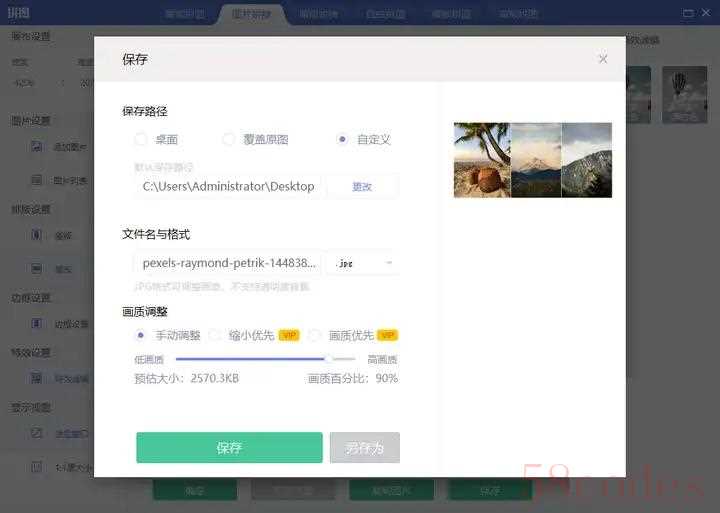Screen dimensions: 720x513
Task: Click 竖排 layout icon in main window sidebar
Action: pyautogui.click(x=37, y=235)
